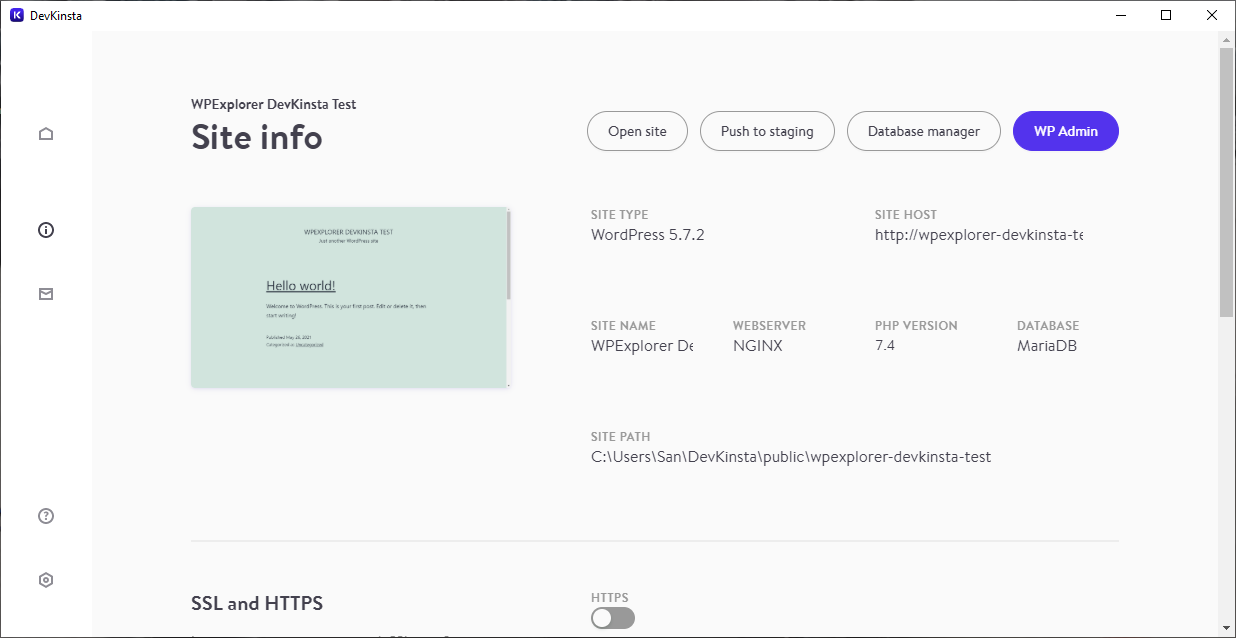
Task: Click the WordPress 5.7.2 site type value
Action: point(648,235)
